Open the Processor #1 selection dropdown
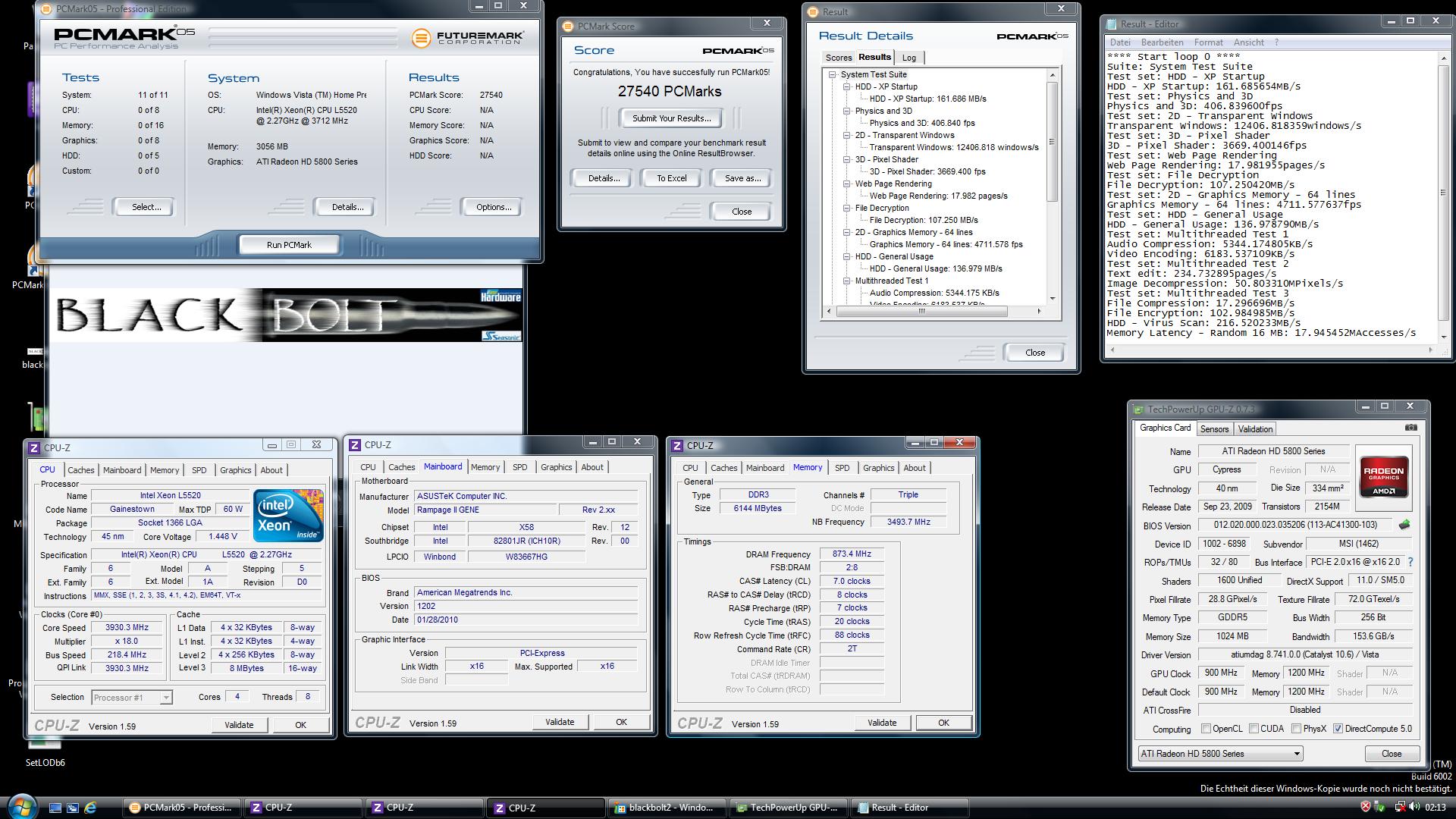Viewport: 1456px width, 819px height. [132, 698]
